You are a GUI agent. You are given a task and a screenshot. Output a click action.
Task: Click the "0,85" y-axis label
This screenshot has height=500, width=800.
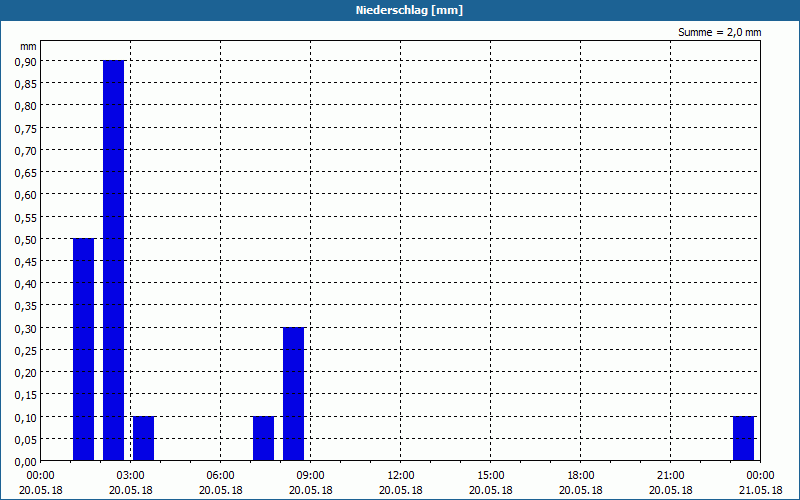pyautogui.click(x=26, y=84)
